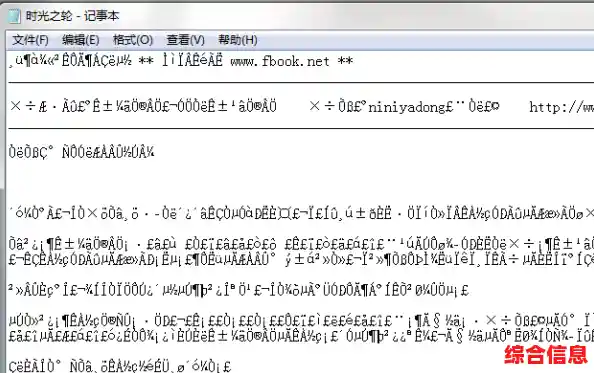Open the 文件(F) menu
This screenshot has height=373, width=594.
(x=30, y=40)
